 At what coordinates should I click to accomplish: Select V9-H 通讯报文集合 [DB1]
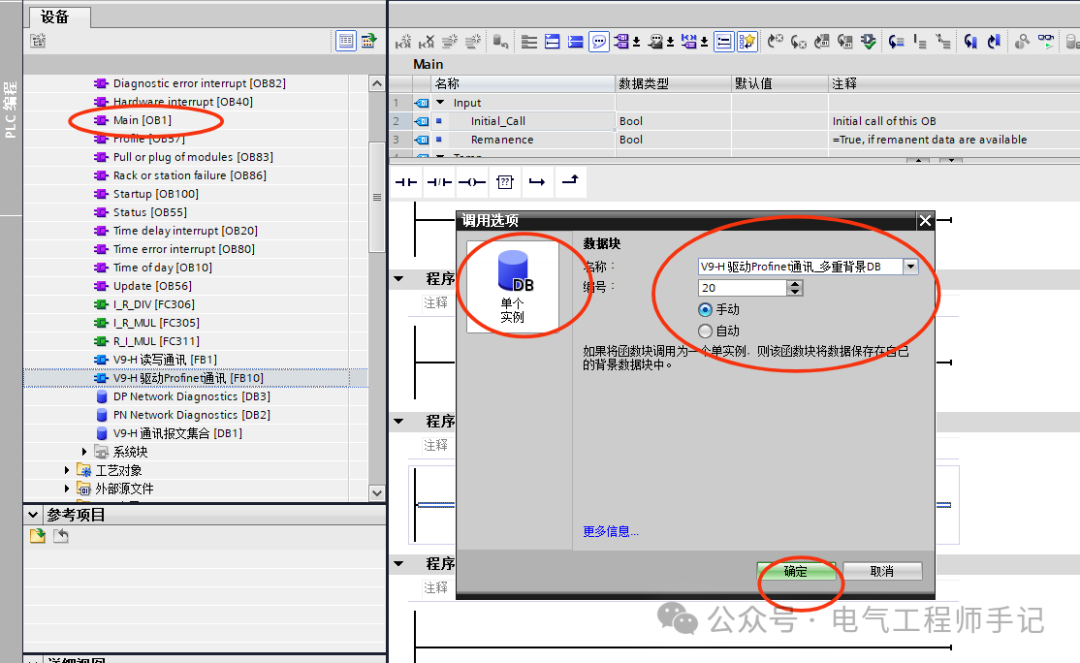point(178,434)
